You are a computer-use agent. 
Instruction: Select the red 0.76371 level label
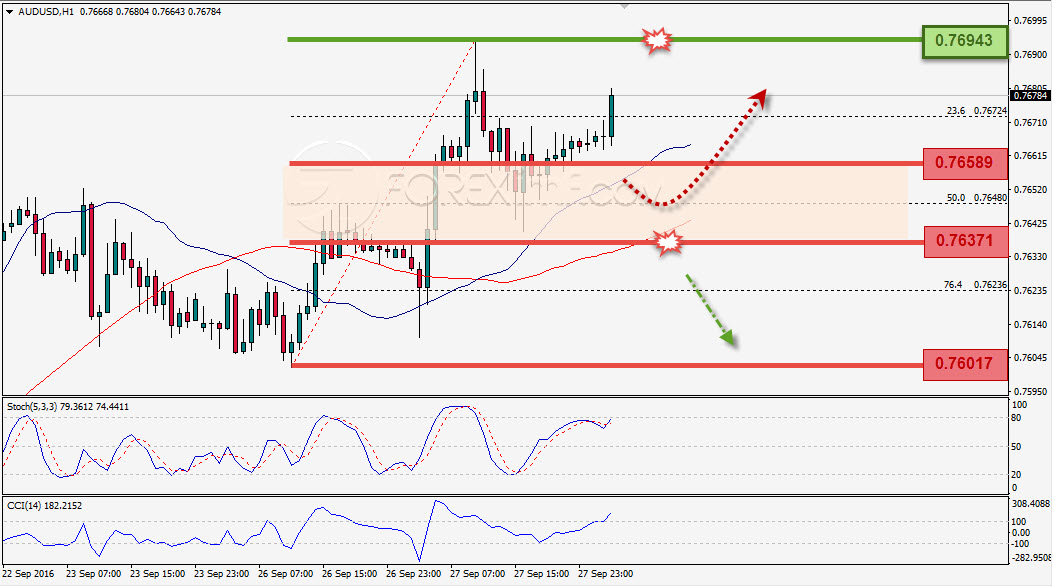[x=964, y=240]
